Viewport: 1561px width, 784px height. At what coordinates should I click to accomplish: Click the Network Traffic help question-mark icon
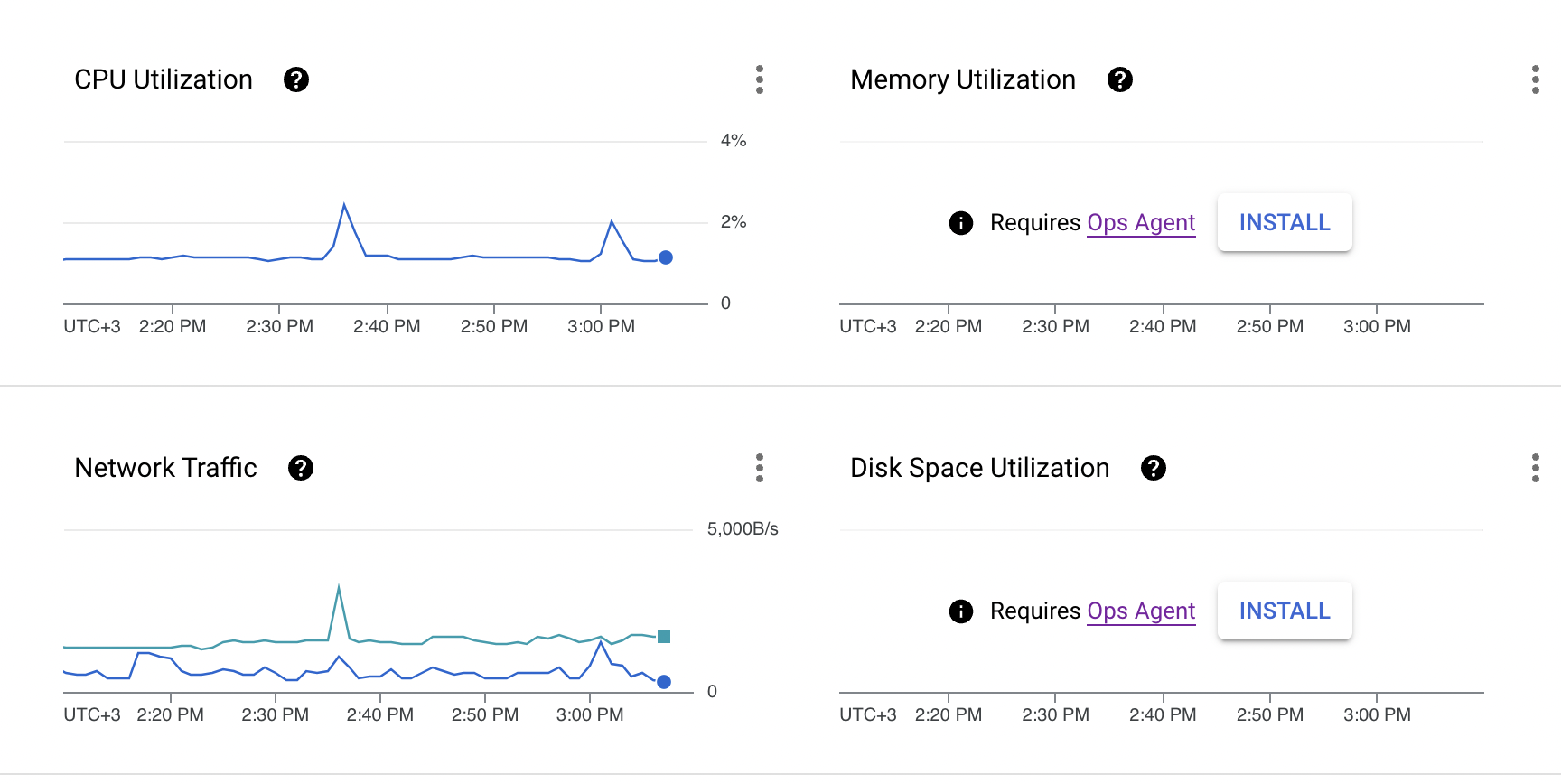(x=301, y=468)
